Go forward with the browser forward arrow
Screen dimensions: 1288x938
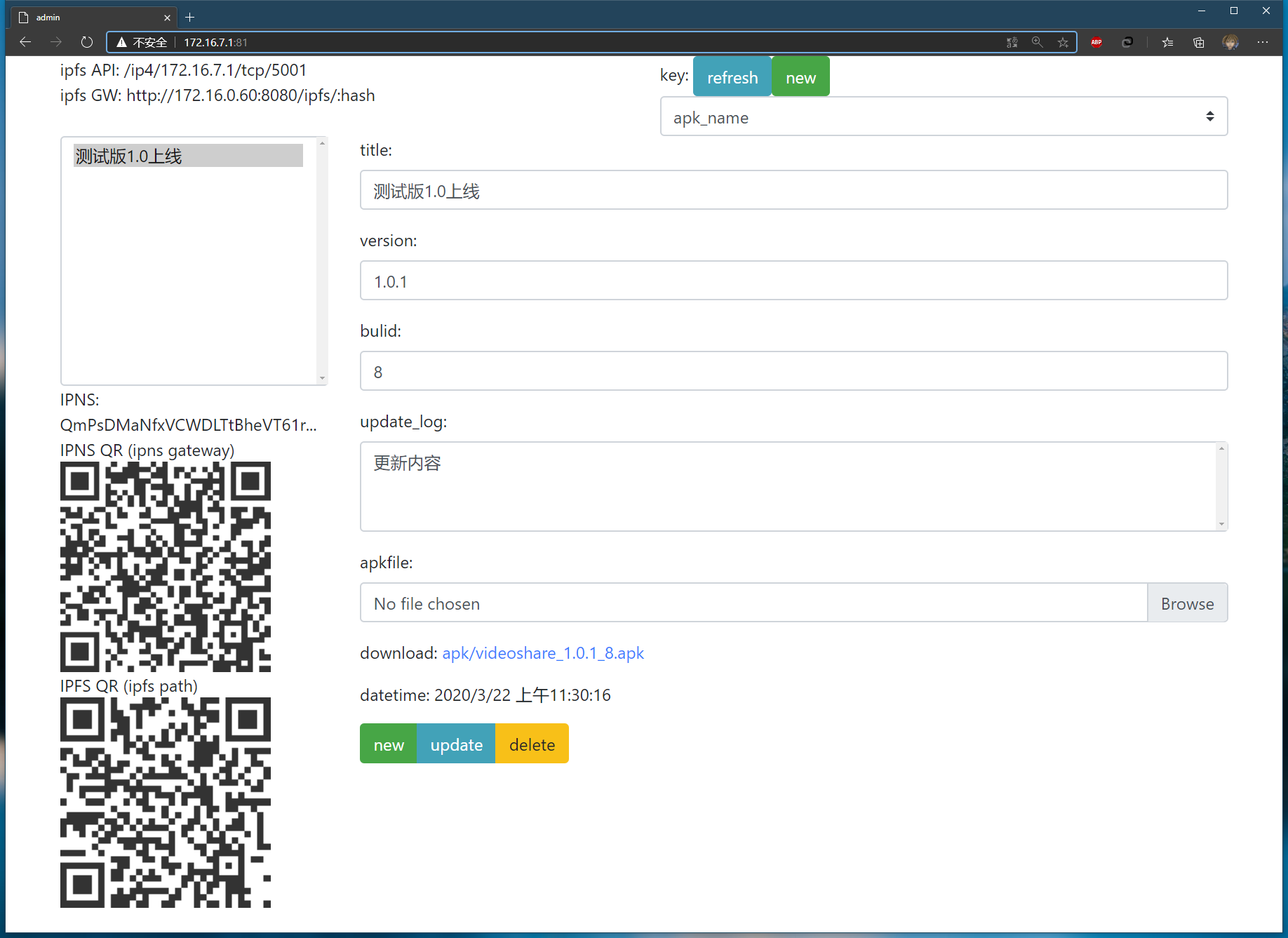click(x=56, y=42)
